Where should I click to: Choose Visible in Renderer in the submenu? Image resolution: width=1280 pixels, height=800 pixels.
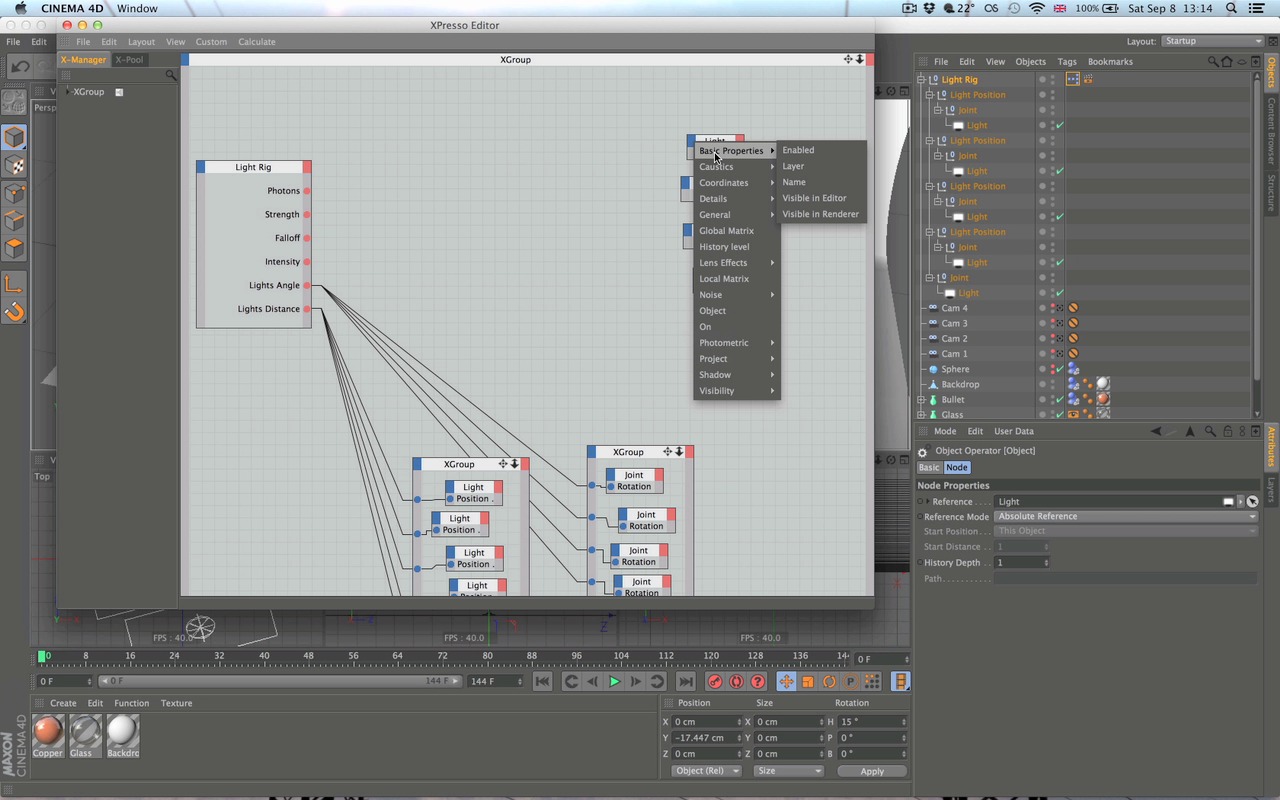pos(820,214)
